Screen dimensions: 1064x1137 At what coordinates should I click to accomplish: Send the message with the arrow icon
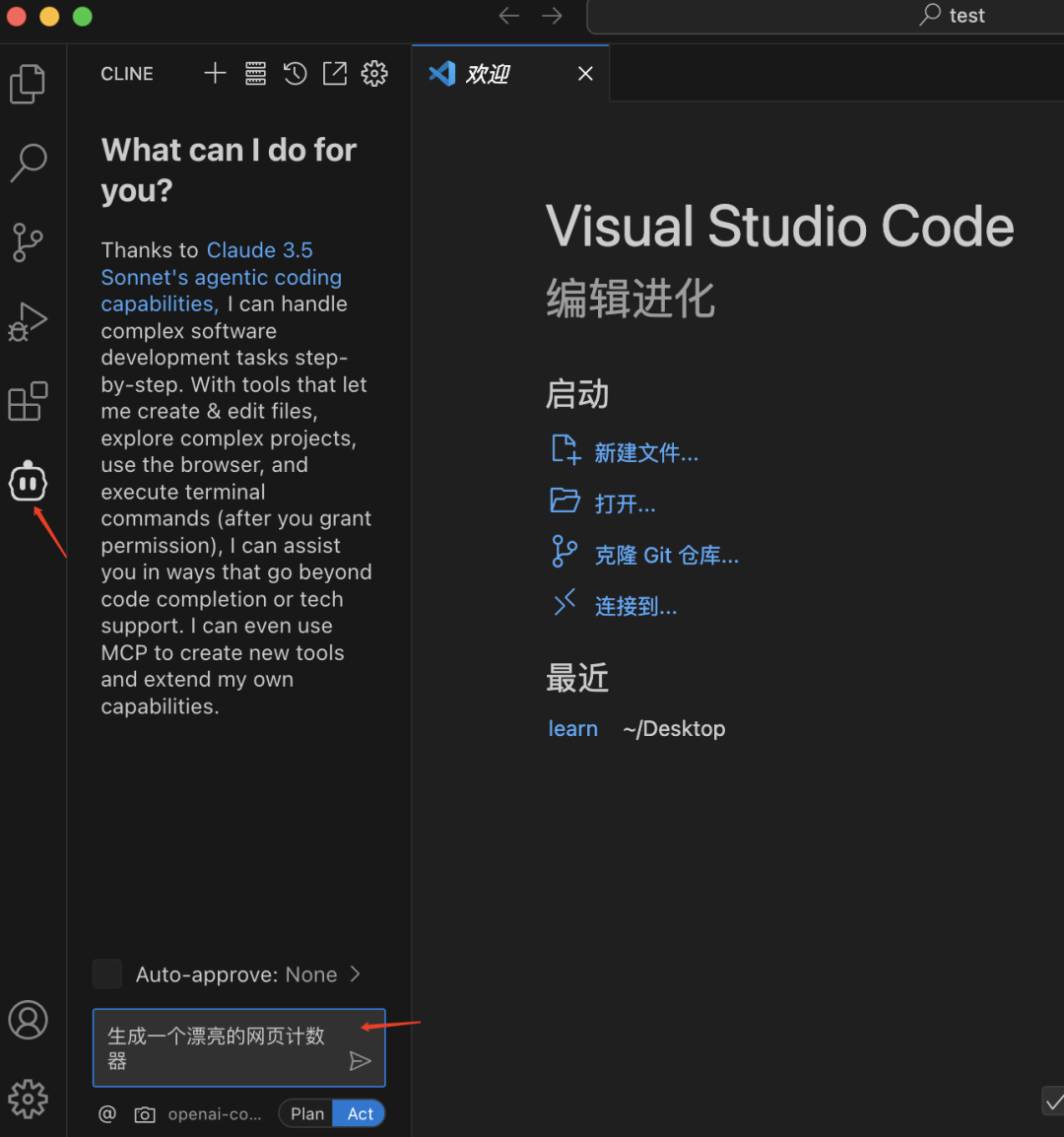(361, 1061)
